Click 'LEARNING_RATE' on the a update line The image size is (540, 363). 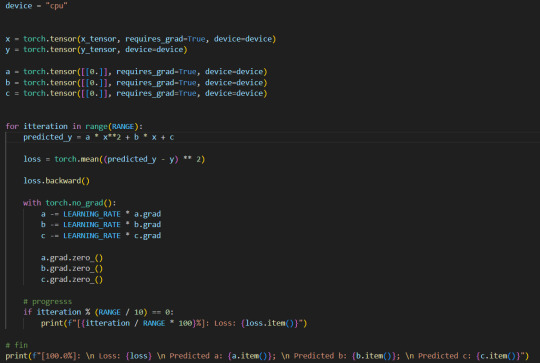pyautogui.click(x=92, y=214)
